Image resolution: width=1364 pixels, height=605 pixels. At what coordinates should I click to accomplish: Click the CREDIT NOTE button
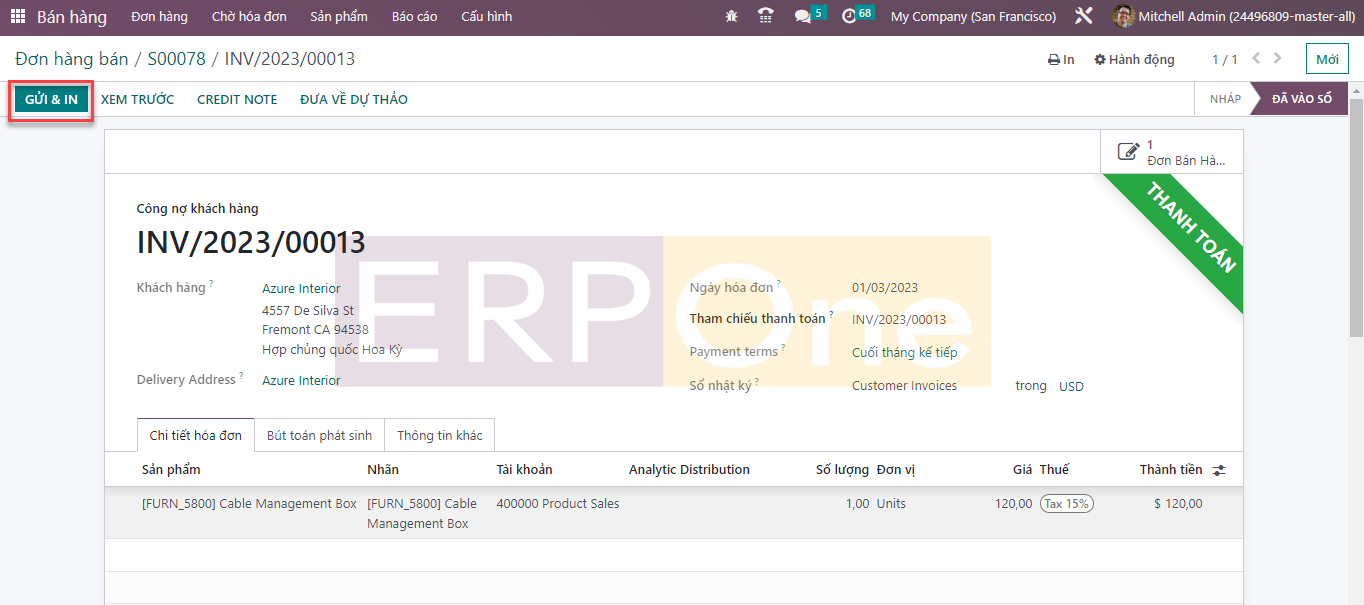click(x=237, y=100)
